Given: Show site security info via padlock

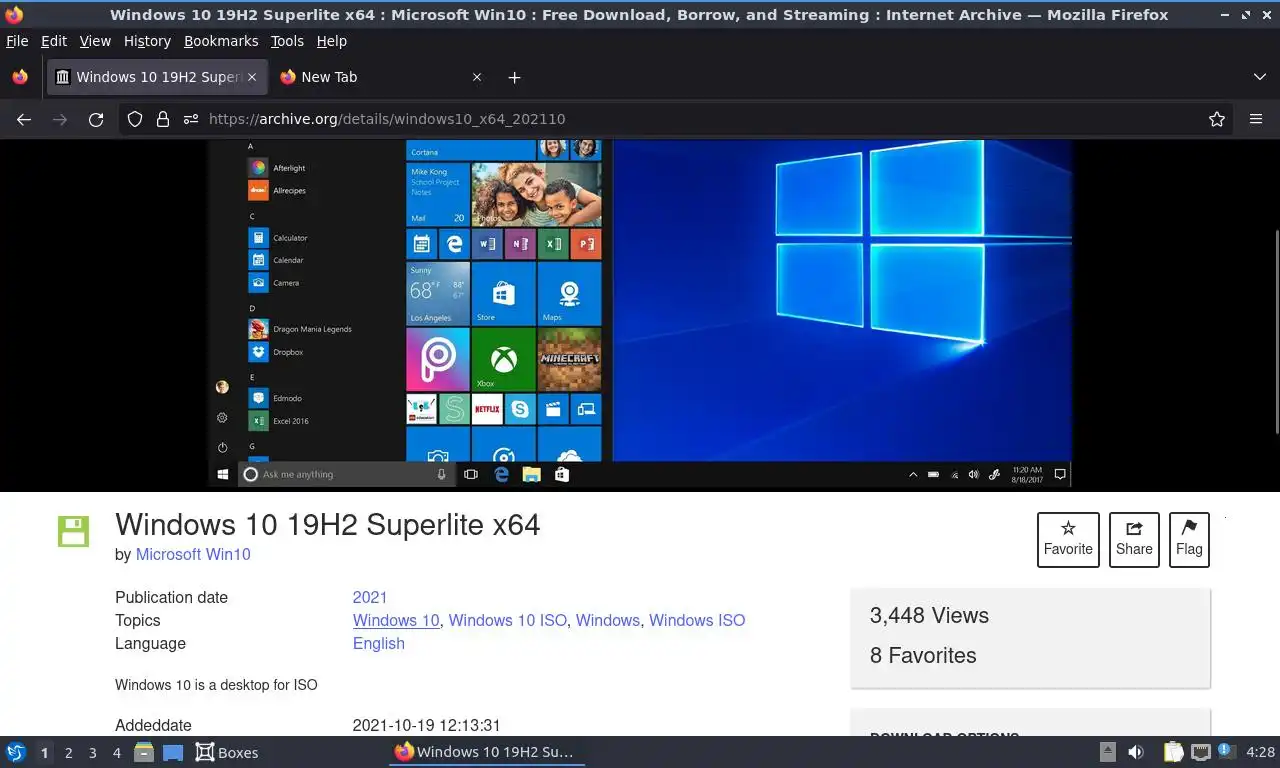Looking at the screenshot, I should 163,119.
